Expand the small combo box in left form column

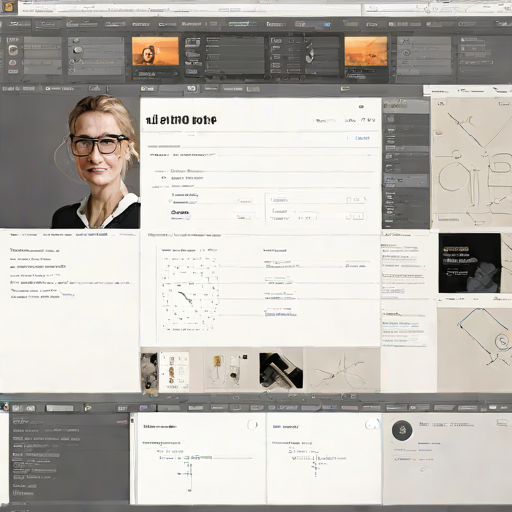244,217
